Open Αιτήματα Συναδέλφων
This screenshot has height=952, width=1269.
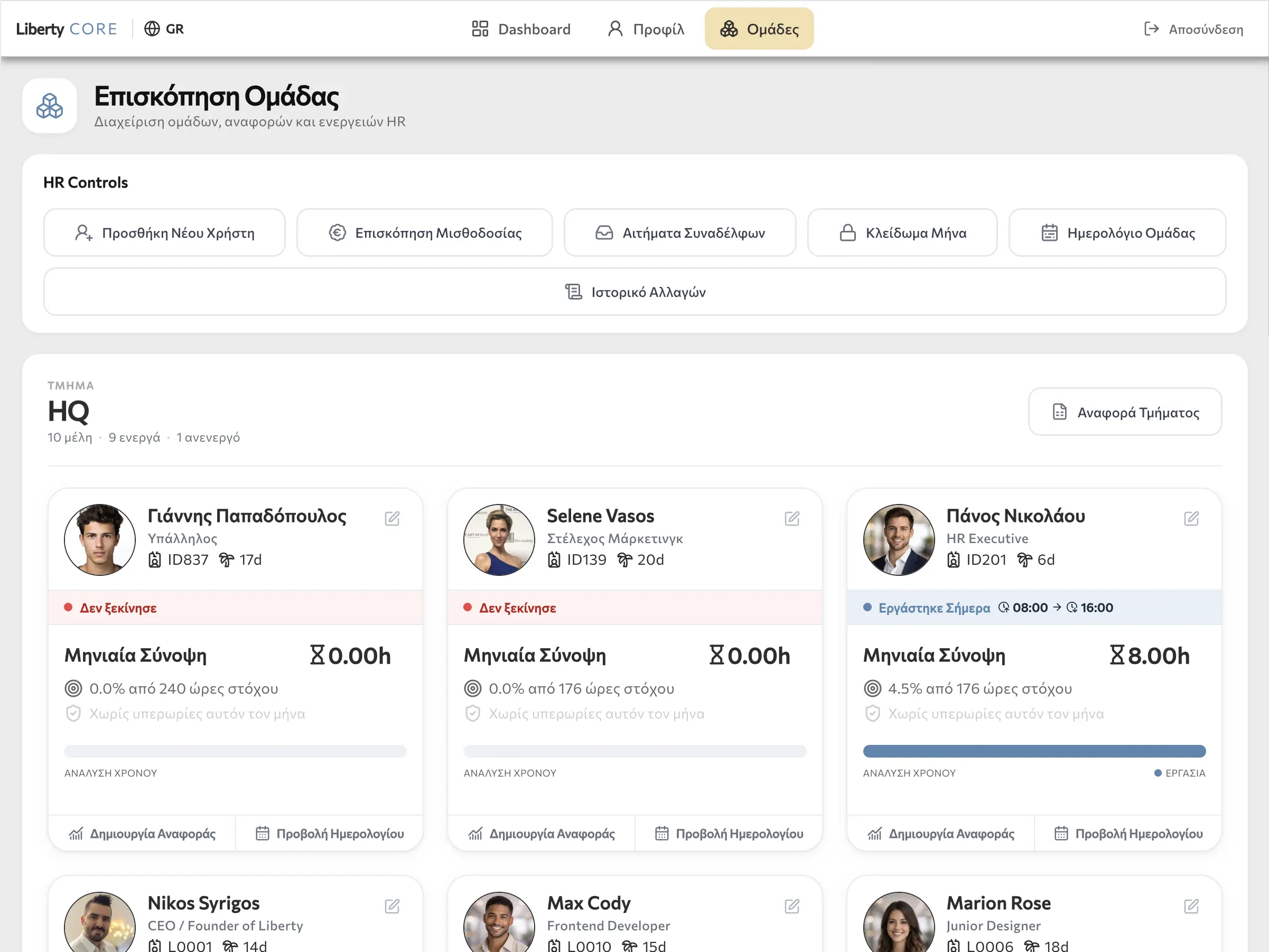680,232
